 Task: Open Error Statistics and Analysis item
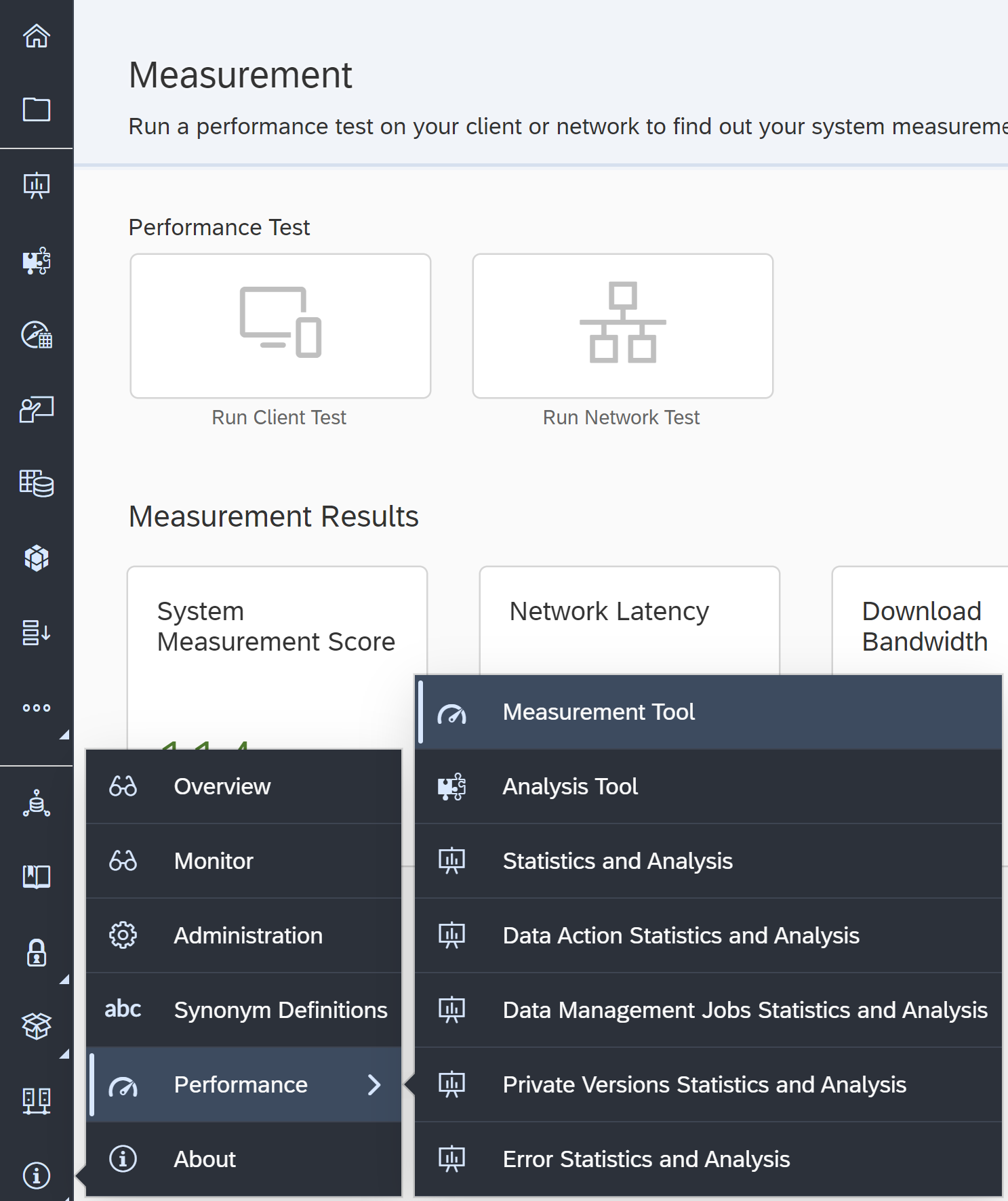point(708,1159)
